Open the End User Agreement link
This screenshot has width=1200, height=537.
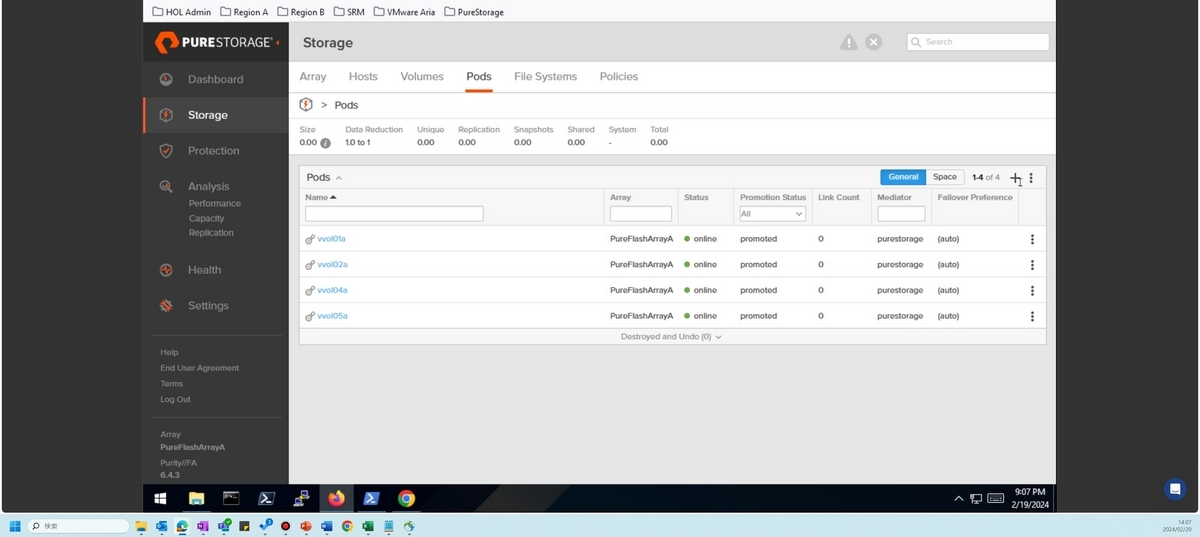[200, 368]
